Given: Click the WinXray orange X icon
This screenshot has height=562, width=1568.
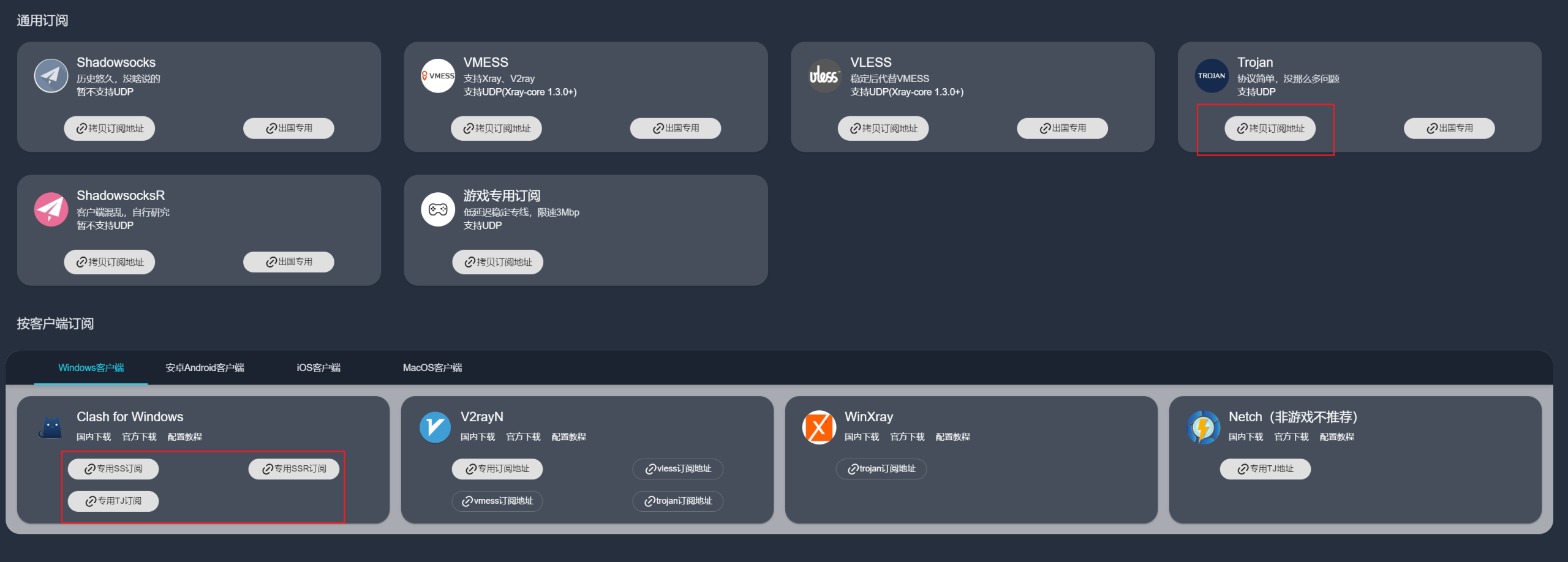Looking at the screenshot, I should [x=819, y=427].
